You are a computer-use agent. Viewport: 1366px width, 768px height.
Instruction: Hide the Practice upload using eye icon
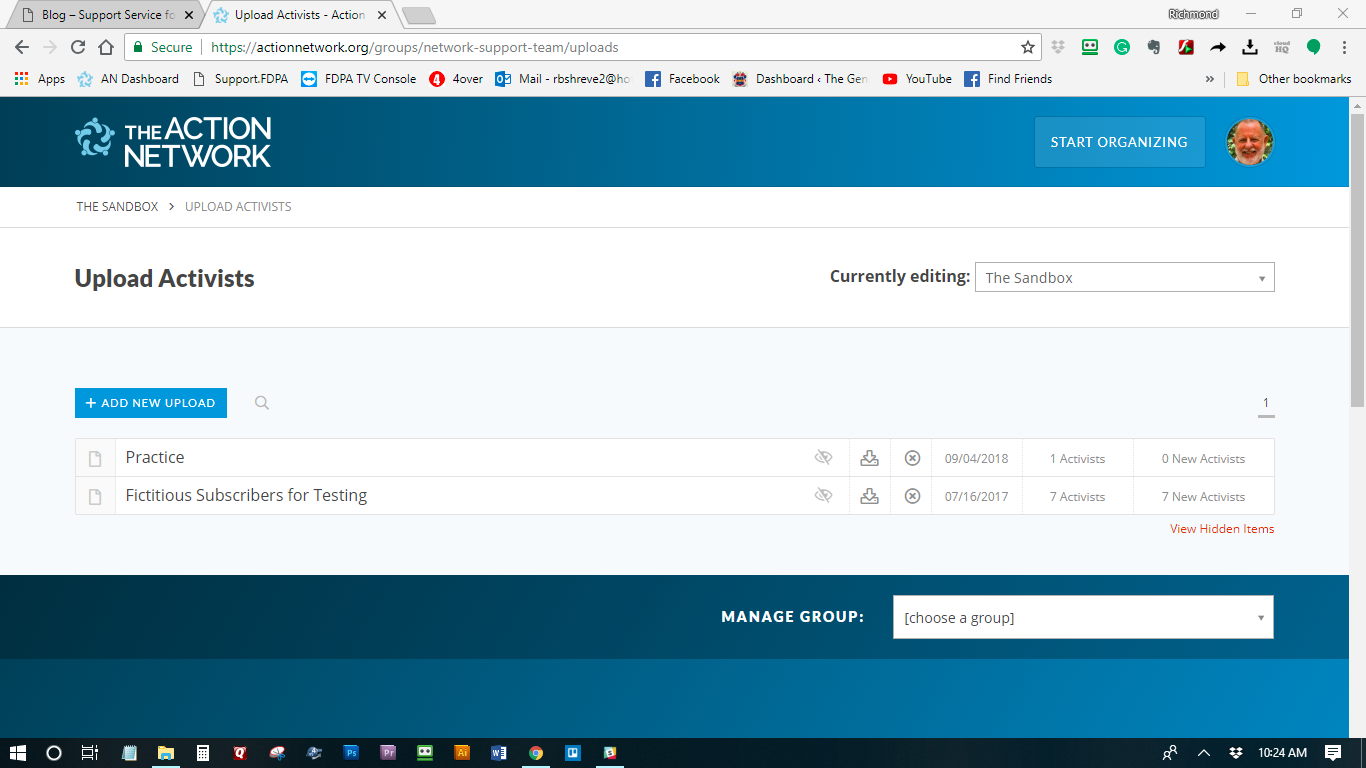tap(823, 458)
